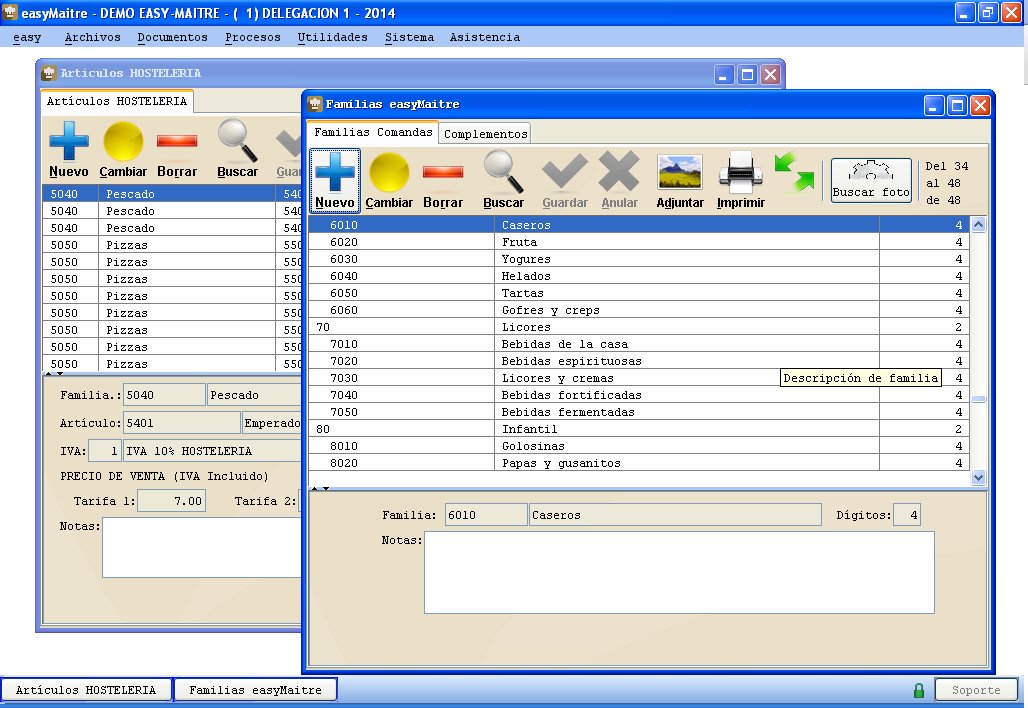Viewport: 1028px width, 708px height.
Task: Click the green arrows exchange icon
Action: coord(794,172)
